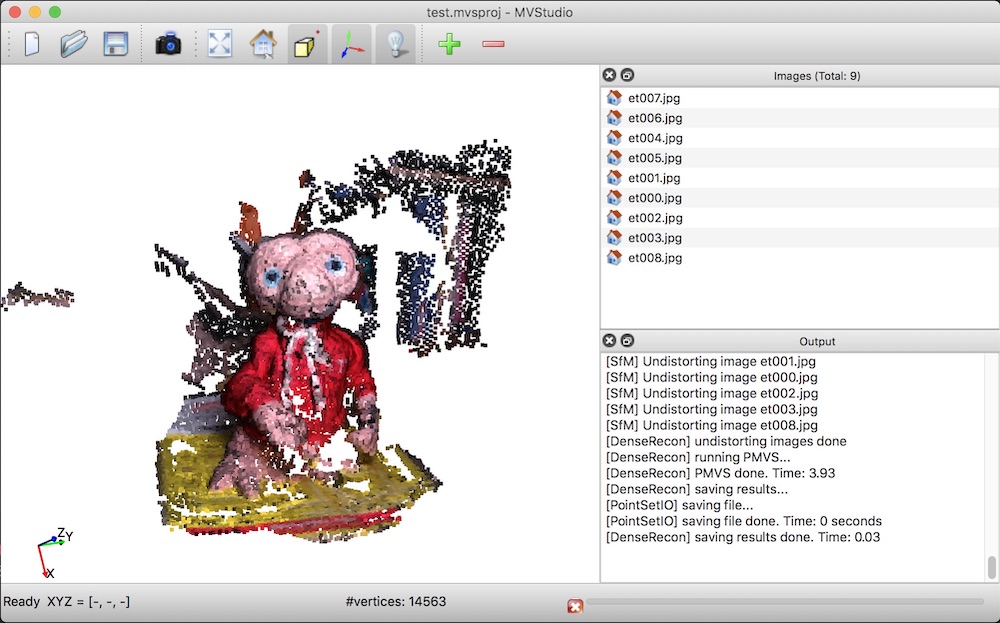Select et005.jpg in the Images list

click(800, 158)
